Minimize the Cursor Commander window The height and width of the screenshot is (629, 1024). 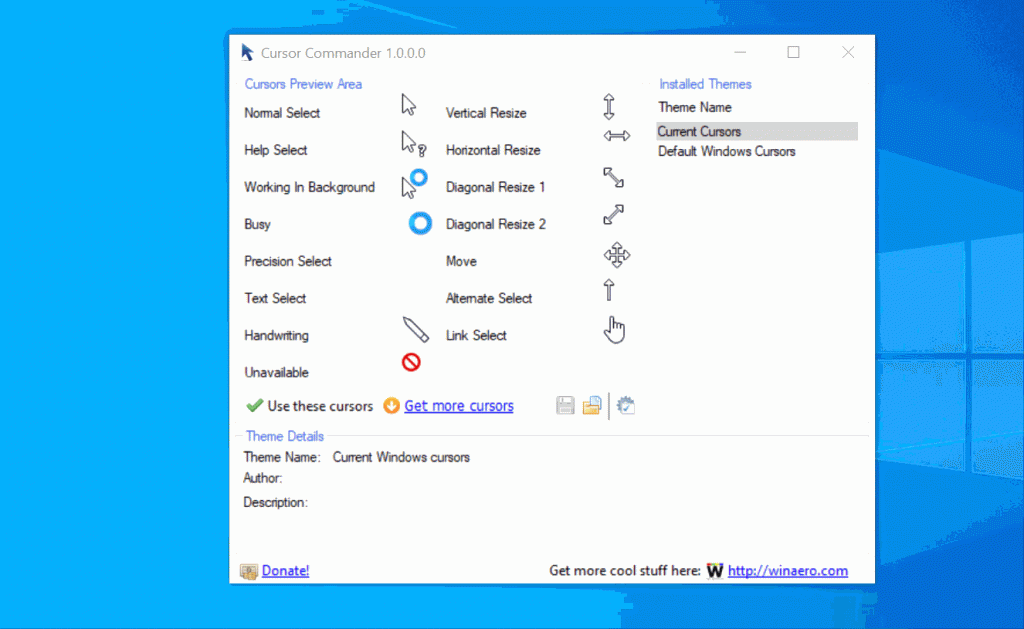click(x=740, y=52)
